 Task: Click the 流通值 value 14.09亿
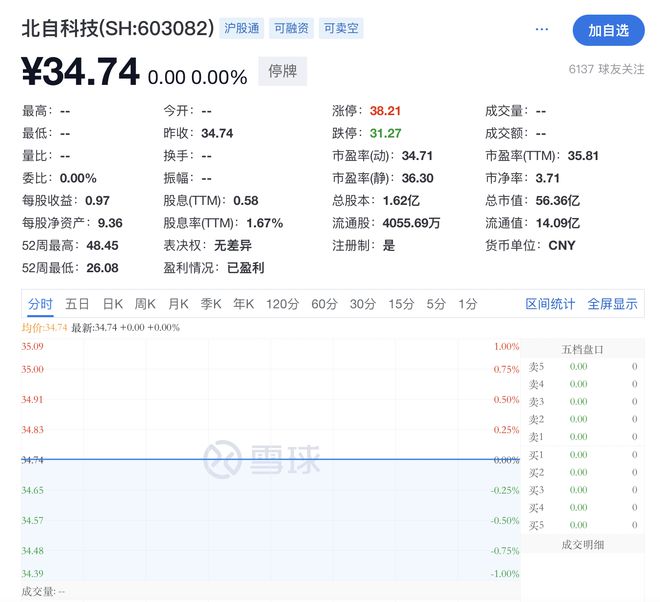(557, 223)
